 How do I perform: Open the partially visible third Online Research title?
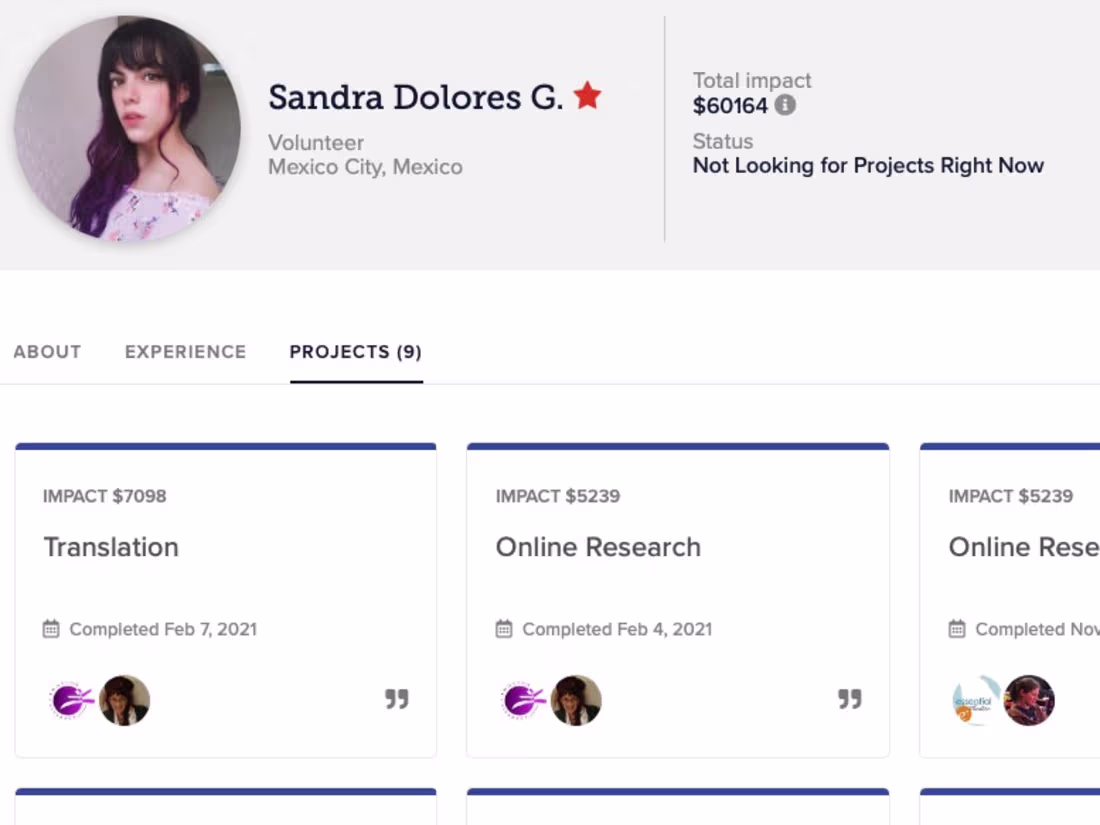[1023, 547]
